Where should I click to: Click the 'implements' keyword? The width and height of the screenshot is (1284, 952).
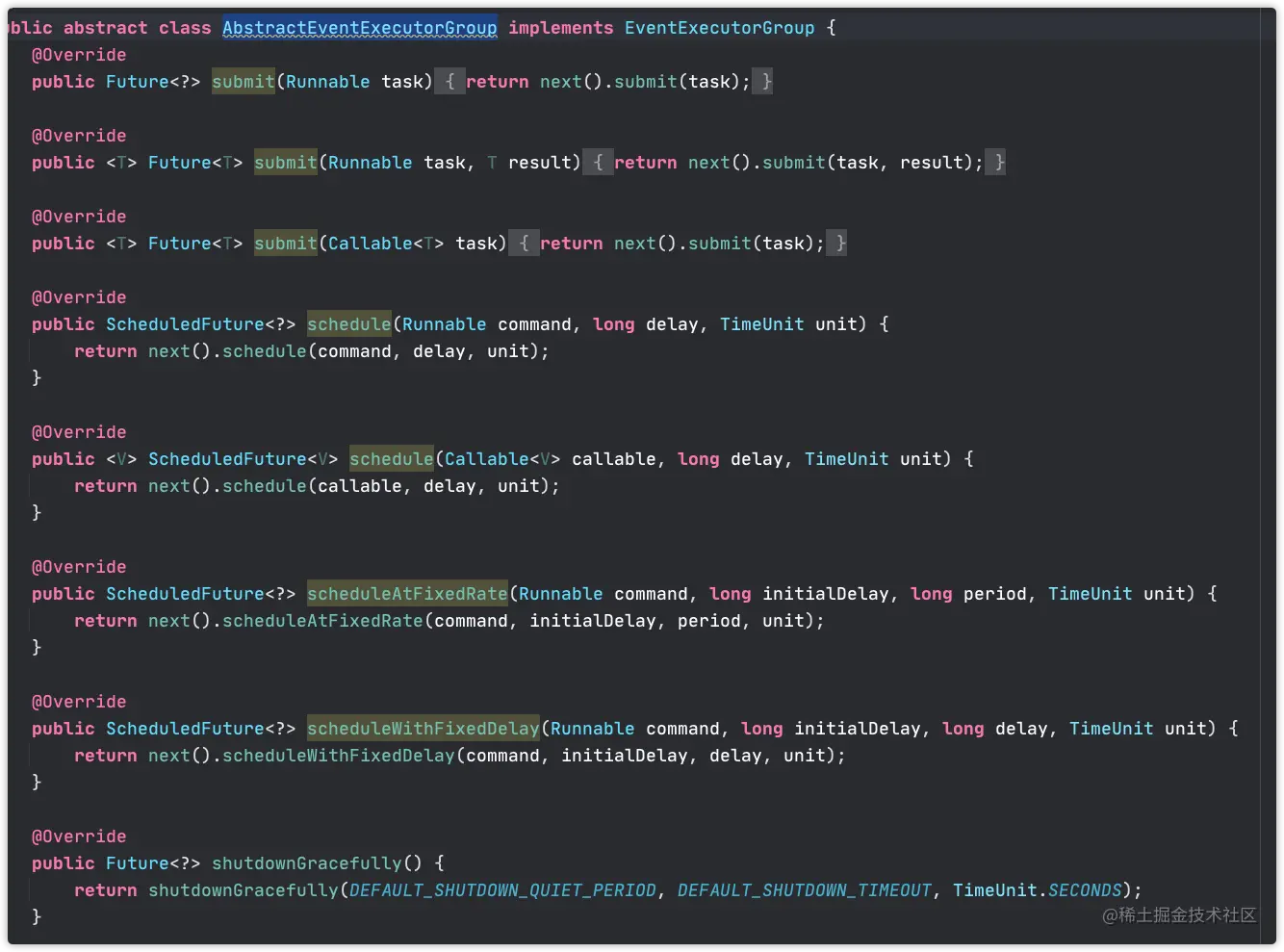click(561, 28)
